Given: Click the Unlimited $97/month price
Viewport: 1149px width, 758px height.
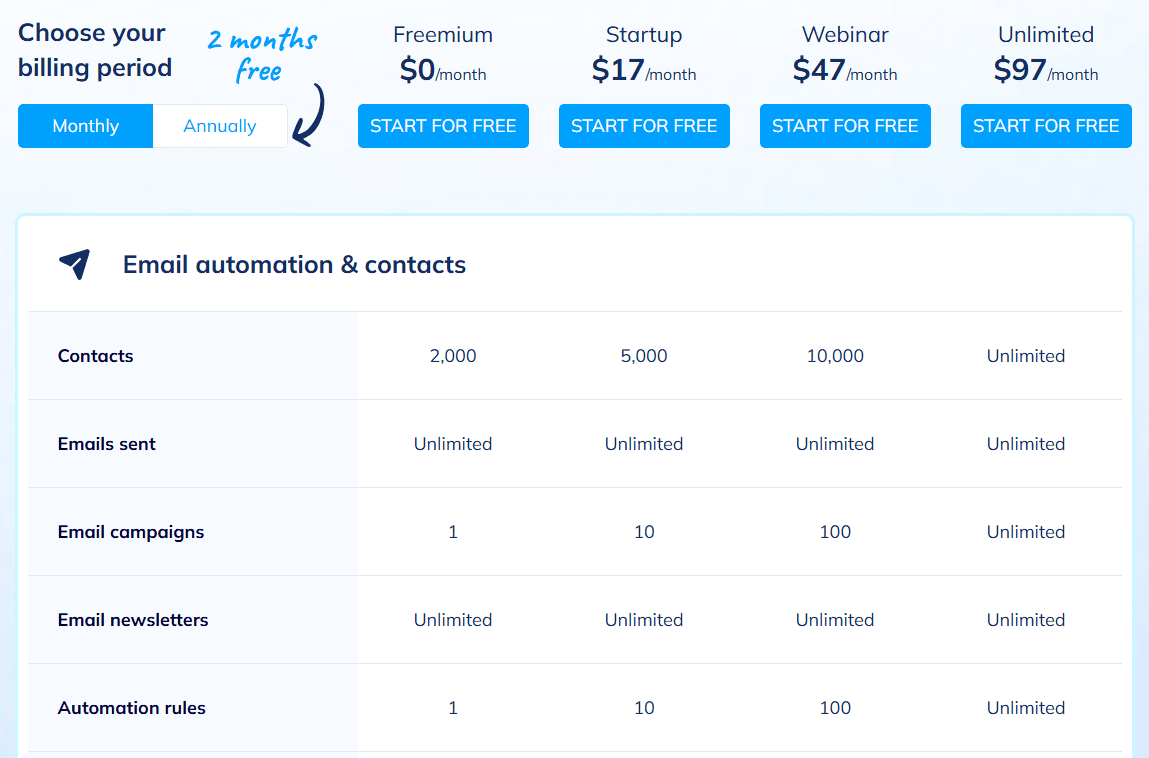Looking at the screenshot, I should click(1046, 70).
